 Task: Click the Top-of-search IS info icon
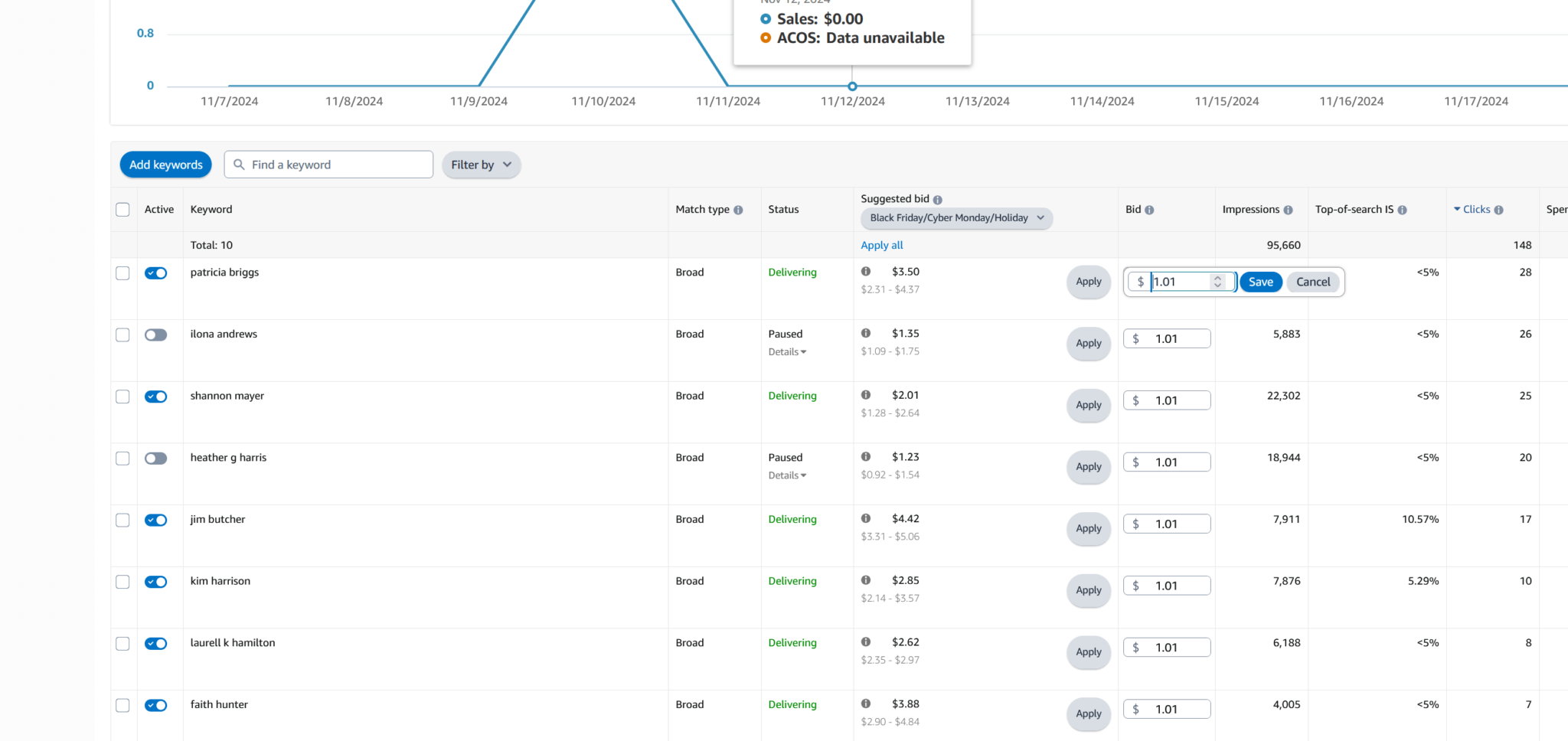(x=1402, y=210)
